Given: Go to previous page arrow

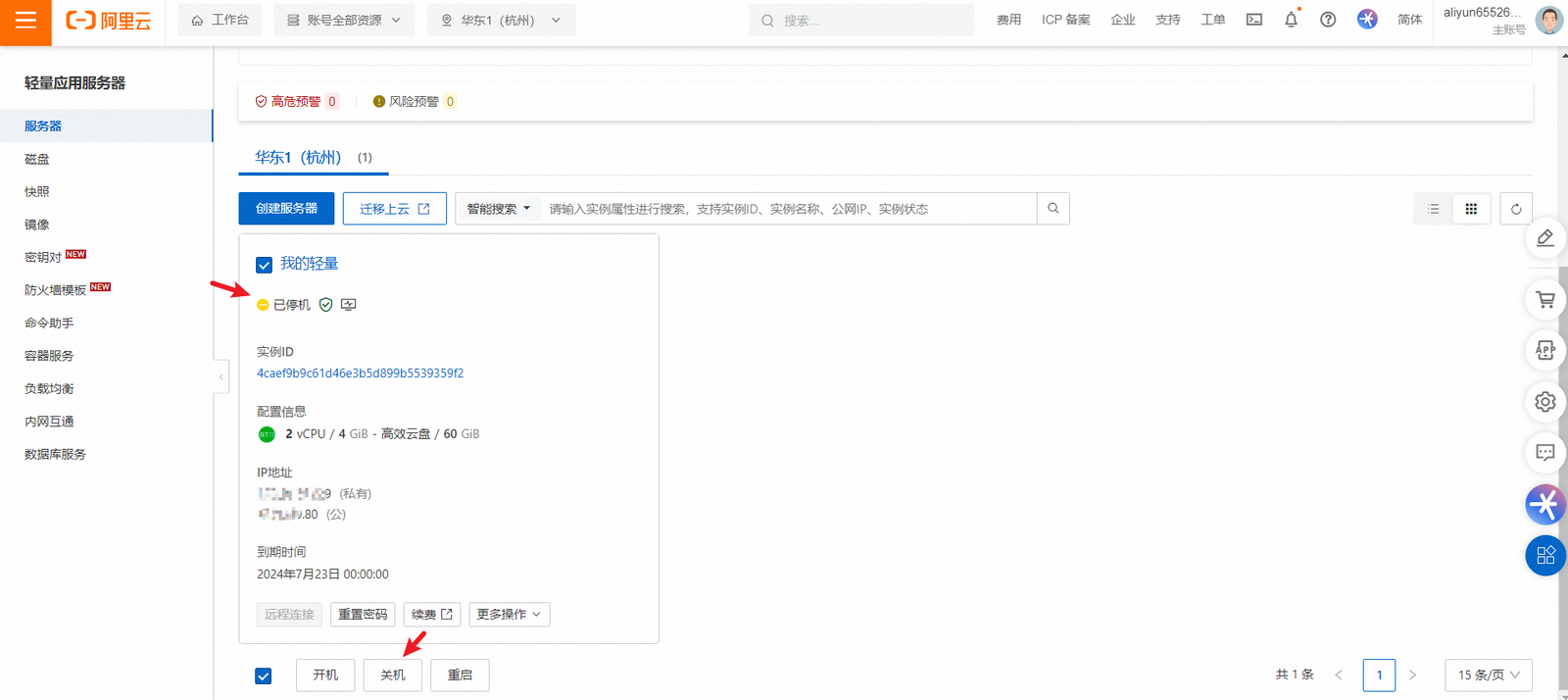Looking at the screenshot, I should 1339,675.
